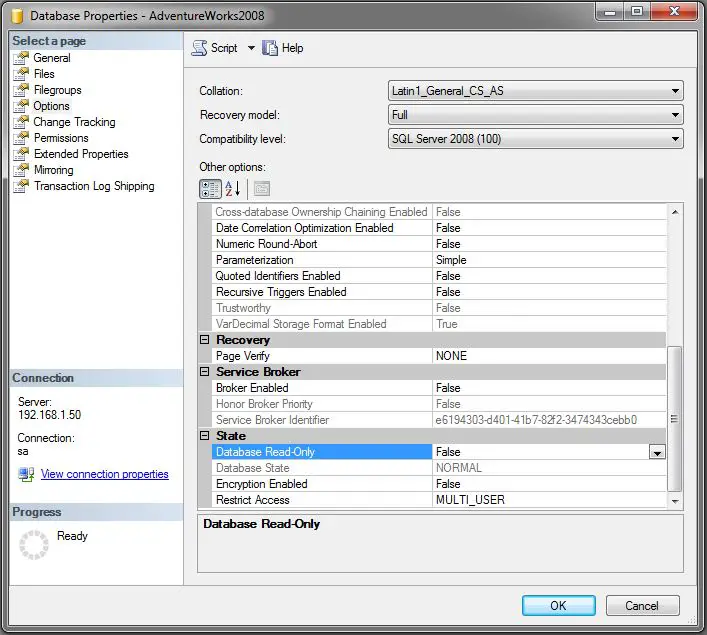The height and width of the screenshot is (635, 707).
Task: Click the Service Broker Identifier value
Action: (549, 420)
